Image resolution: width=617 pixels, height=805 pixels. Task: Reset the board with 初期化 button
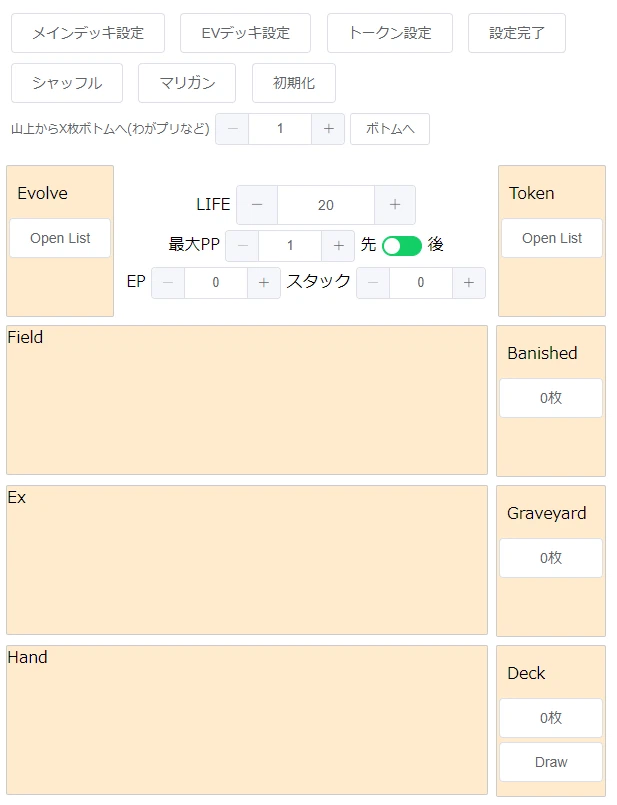(x=294, y=83)
